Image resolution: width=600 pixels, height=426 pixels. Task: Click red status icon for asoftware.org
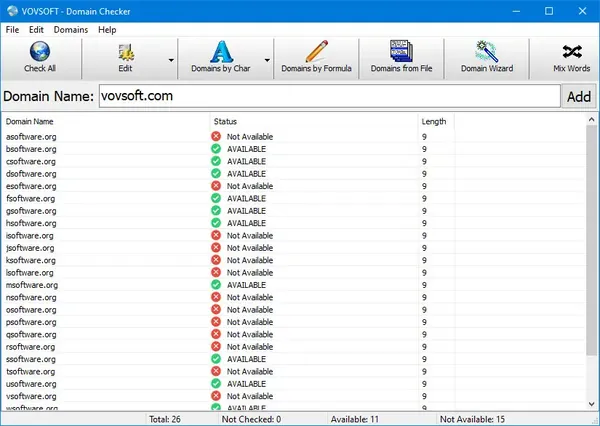pyautogui.click(x=216, y=136)
